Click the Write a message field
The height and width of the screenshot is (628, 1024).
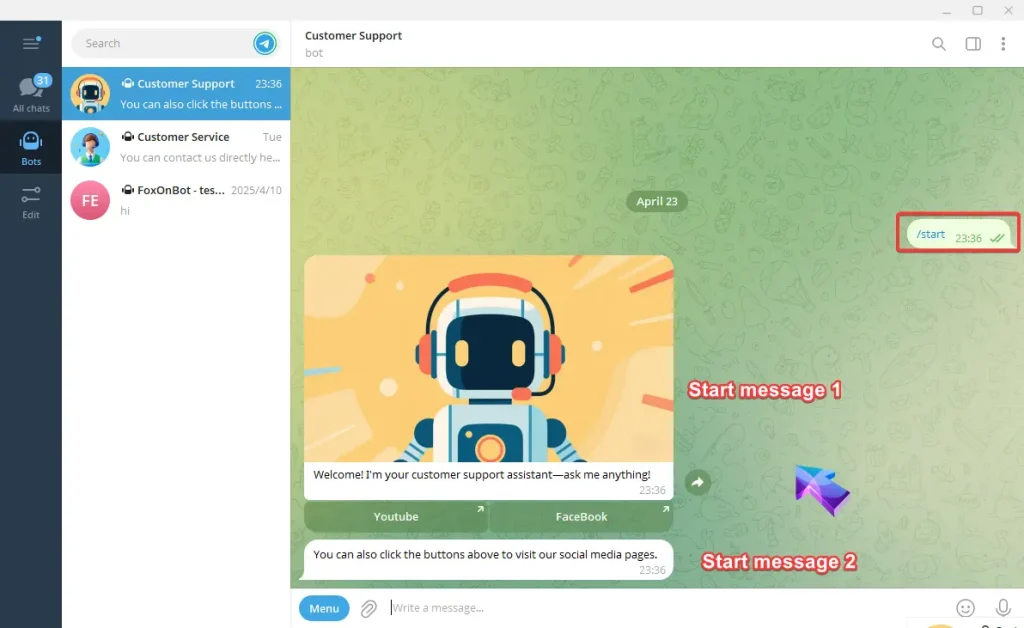660,608
